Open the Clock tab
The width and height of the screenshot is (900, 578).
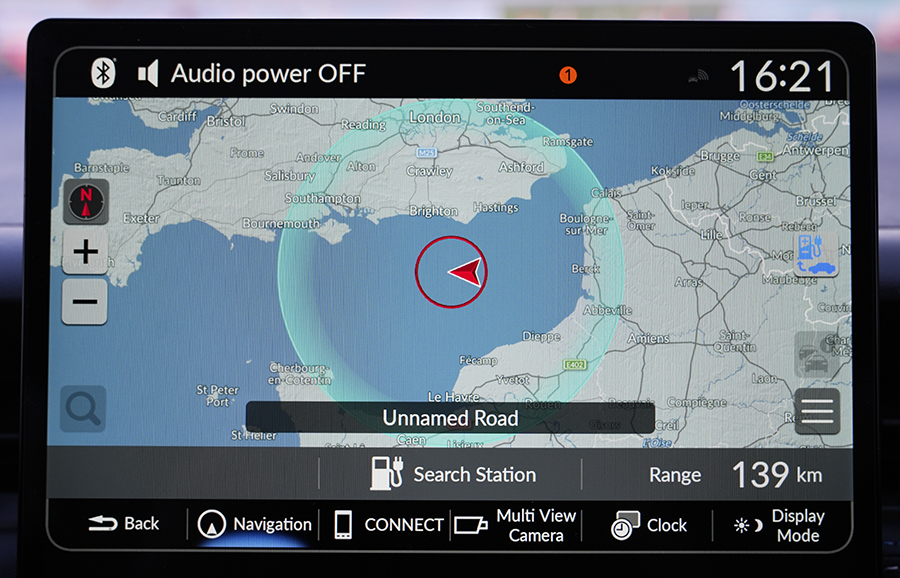[x=649, y=525]
